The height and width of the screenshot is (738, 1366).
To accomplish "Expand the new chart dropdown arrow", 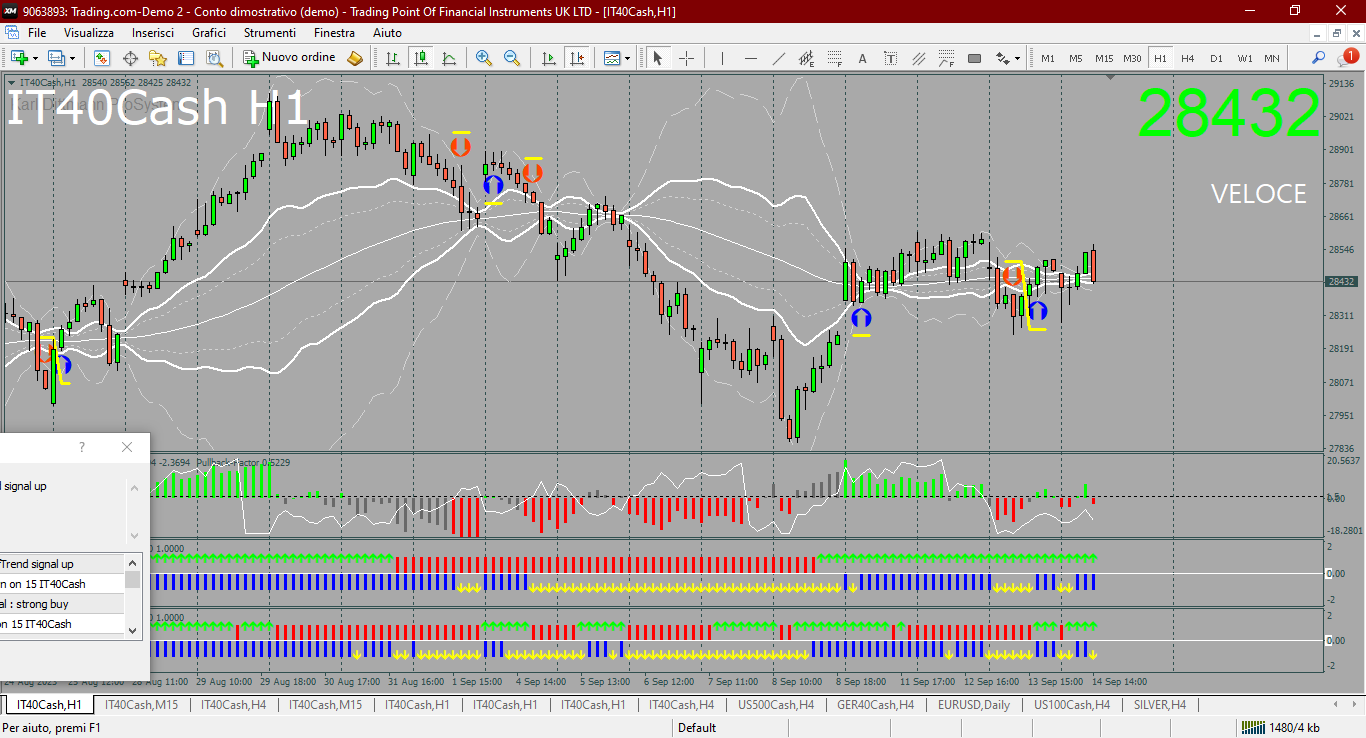I will coord(35,58).
